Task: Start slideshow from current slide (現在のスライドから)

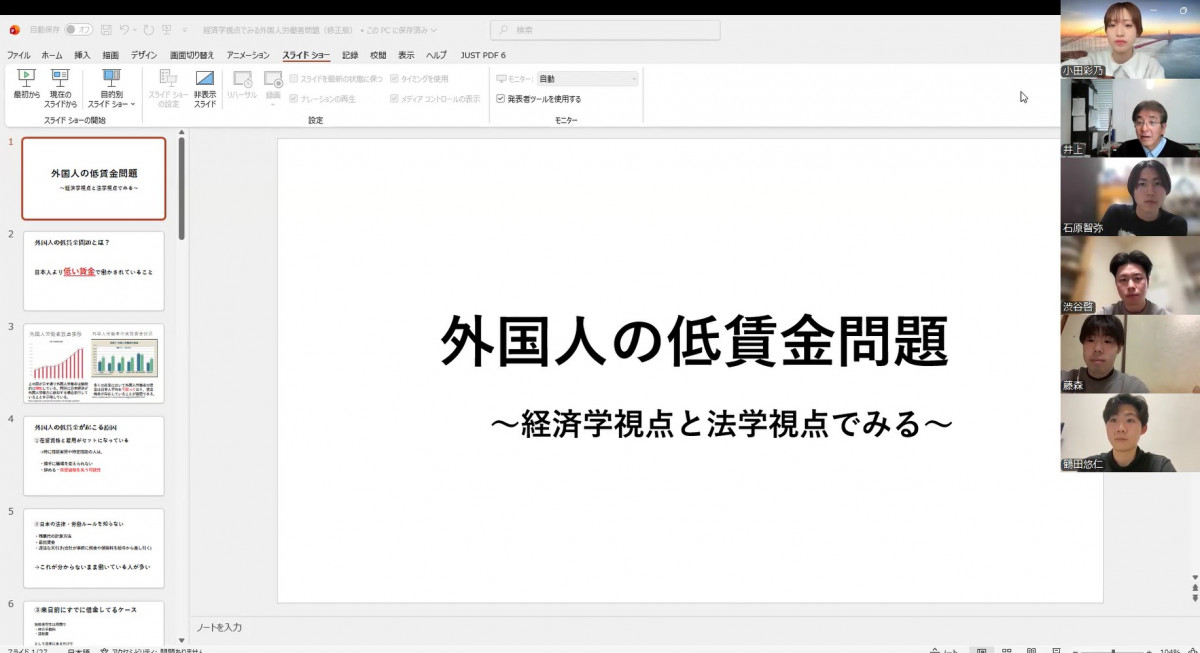Action: click(x=60, y=84)
